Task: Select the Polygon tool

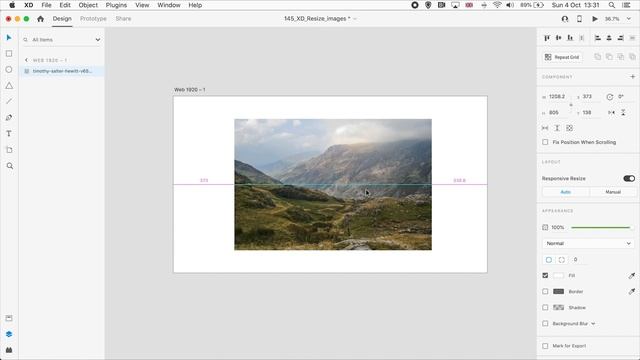Action: click(9, 86)
